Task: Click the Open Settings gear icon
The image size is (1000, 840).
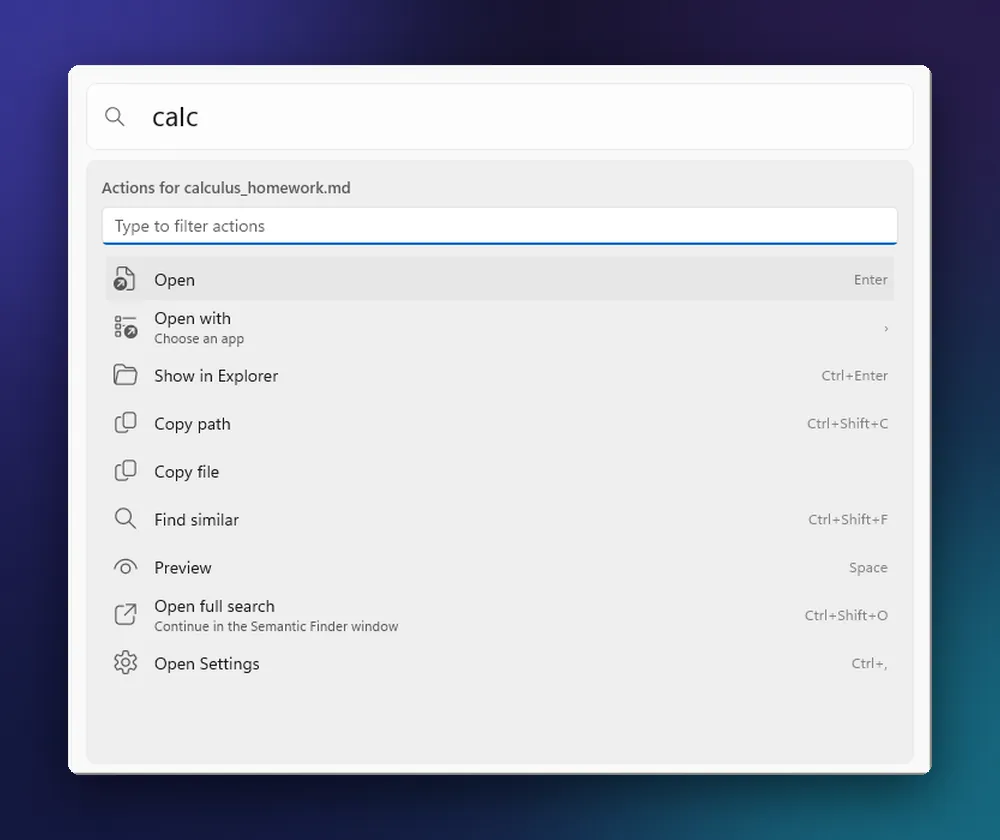Action: point(125,663)
